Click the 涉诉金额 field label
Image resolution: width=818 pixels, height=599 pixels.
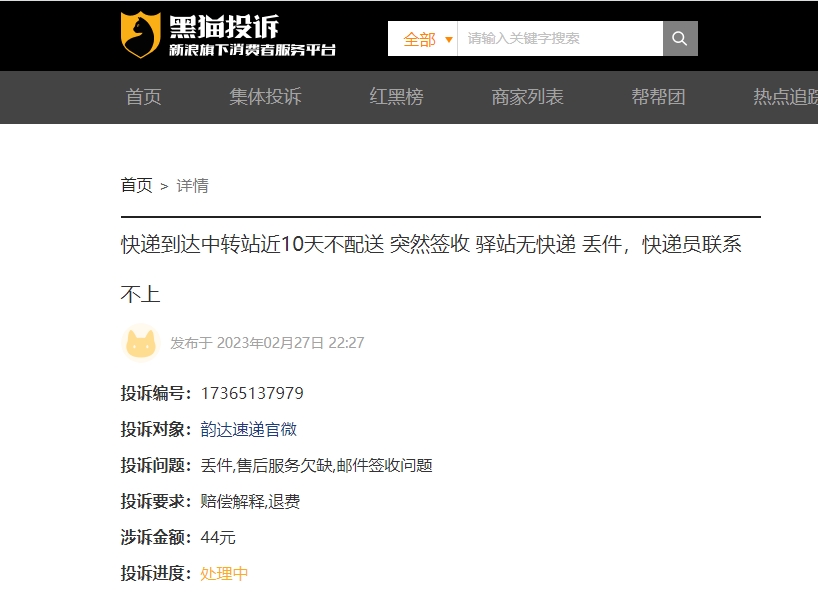click(156, 537)
